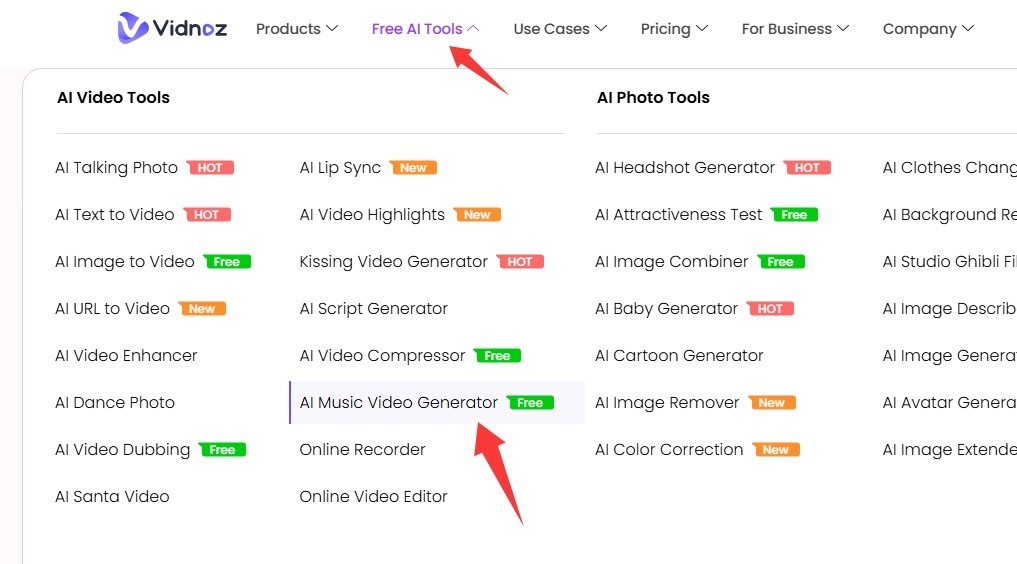The image size is (1017, 564).
Task: Open AI Script Generator tool
Action: [373, 309]
